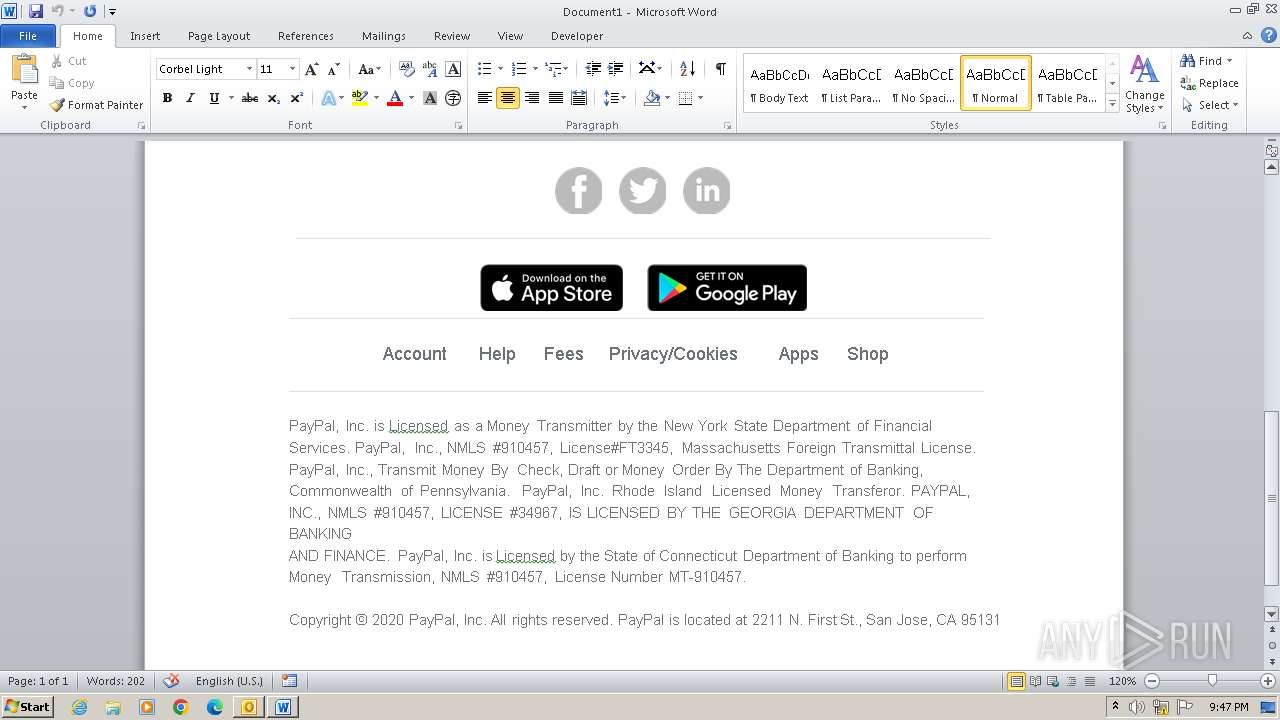Click the Bullets list icon
The image size is (1280, 720).
point(485,69)
